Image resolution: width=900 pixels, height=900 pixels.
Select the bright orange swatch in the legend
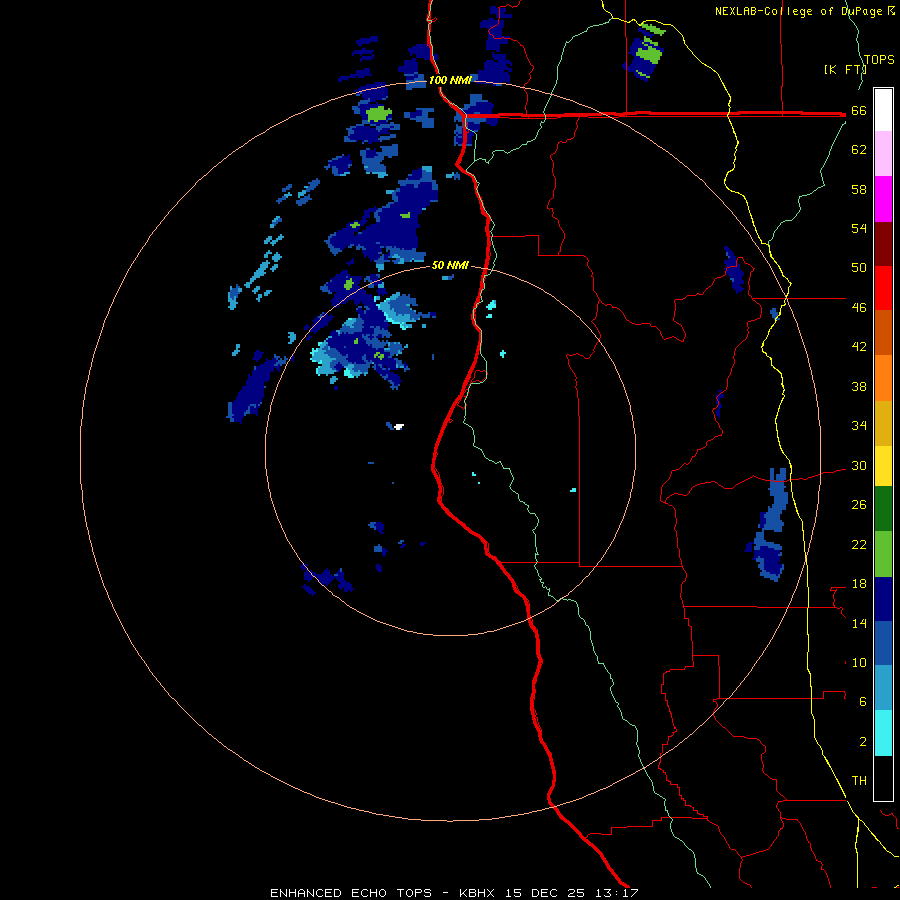pyautogui.click(x=883, y=378)
